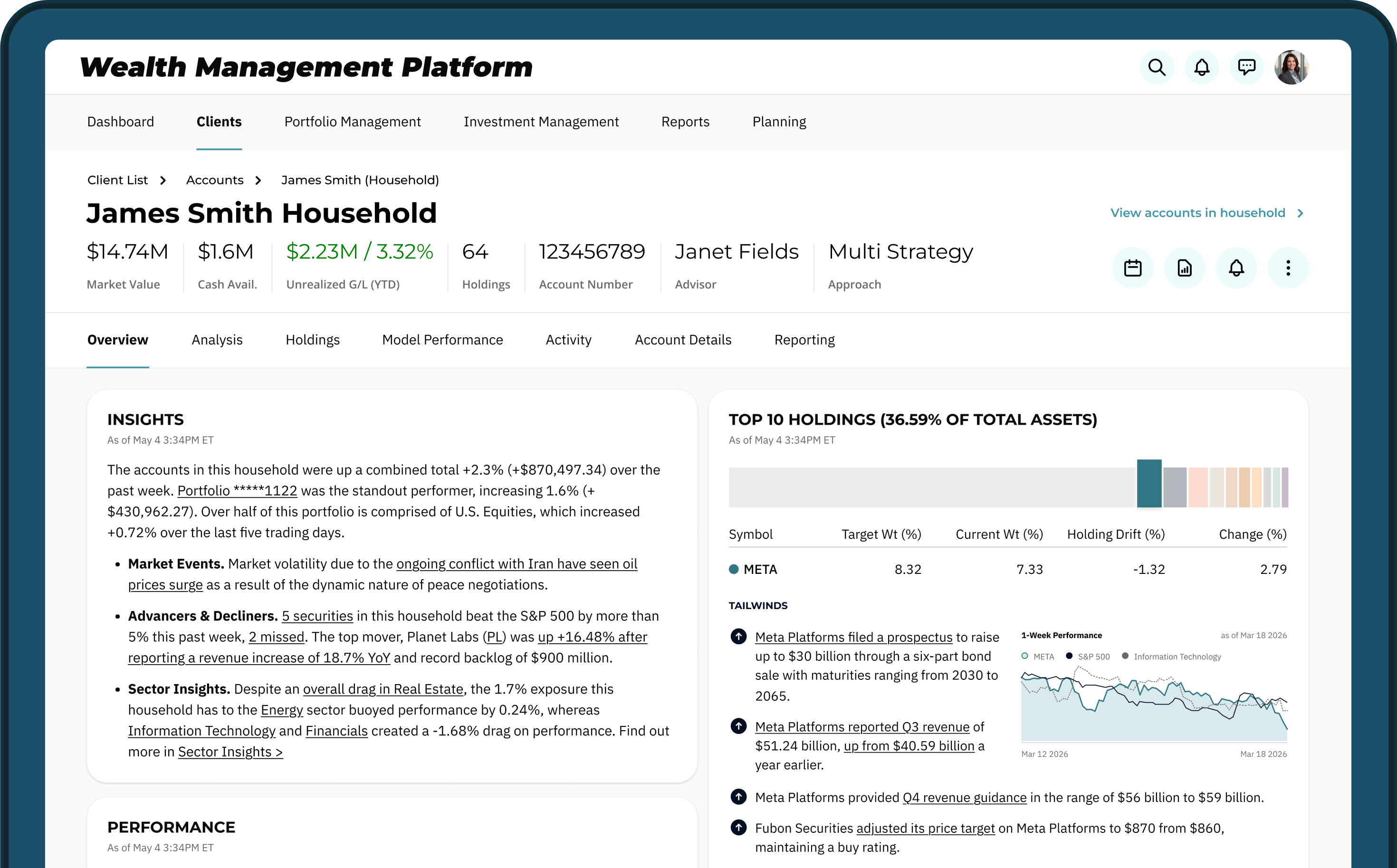Screen dimensions: 1397x868
Task: Click tailwind arrow icon beside Q4 guidance
Action: point(738,797)
